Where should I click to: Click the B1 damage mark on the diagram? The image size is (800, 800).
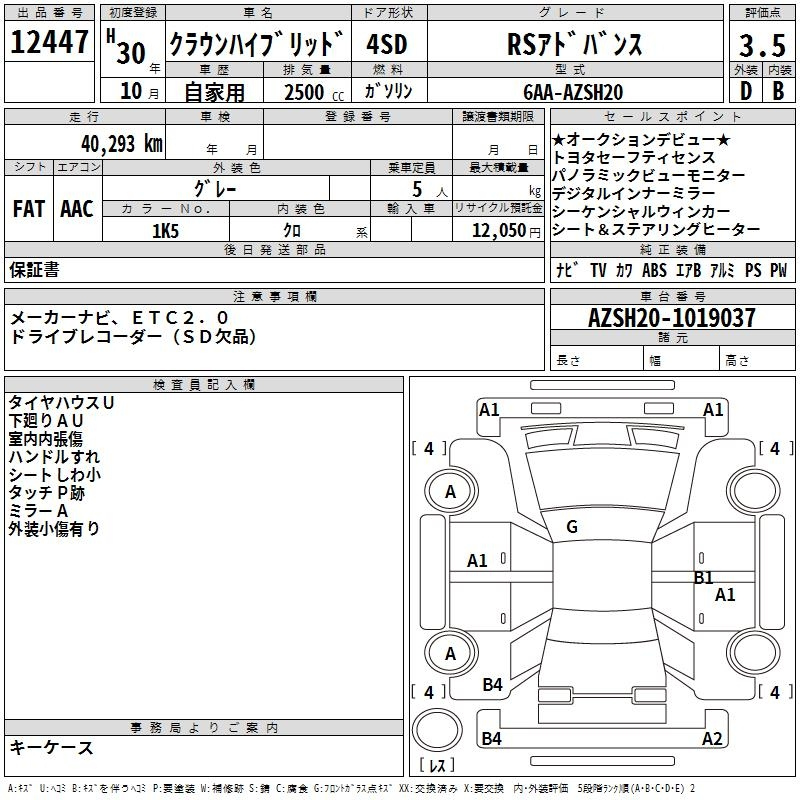pos(703,577)
